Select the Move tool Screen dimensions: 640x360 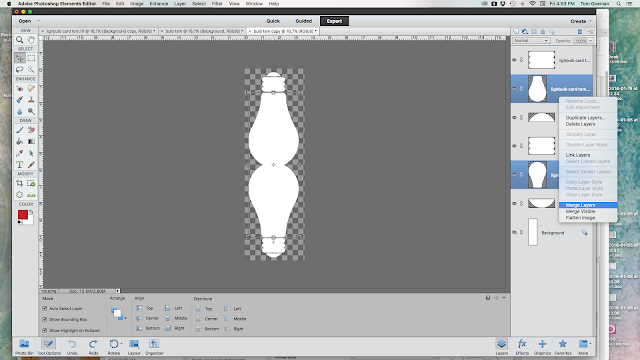click(x=19, y=58)
